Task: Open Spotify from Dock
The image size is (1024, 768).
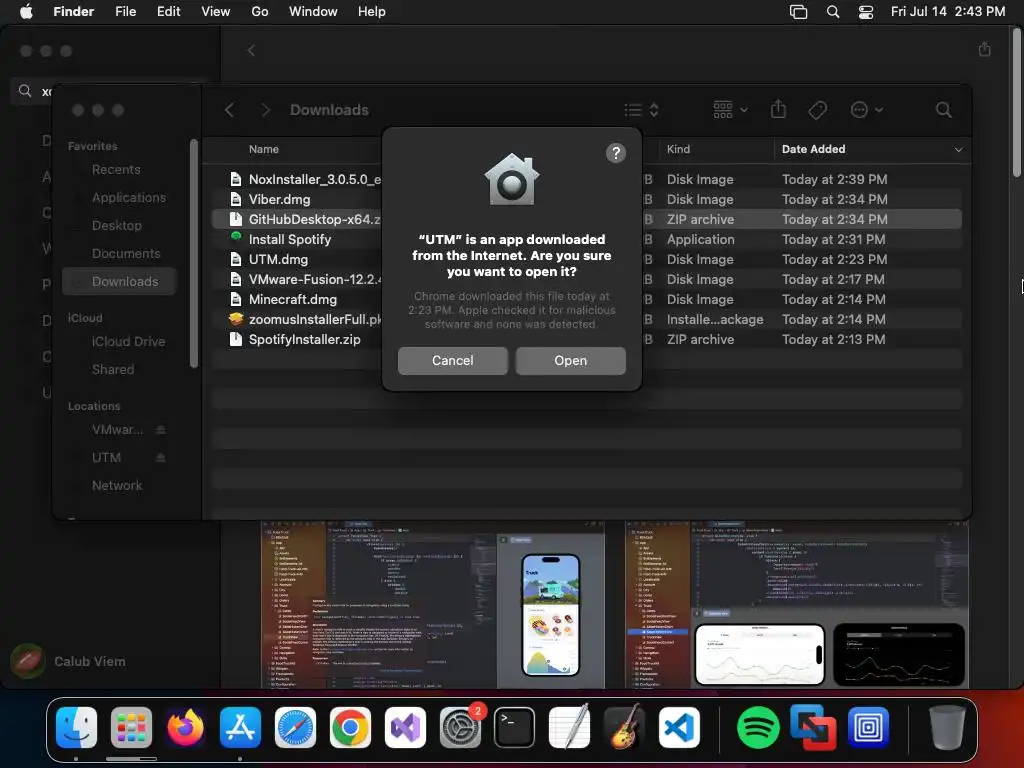Action: [x=758, y=728]
